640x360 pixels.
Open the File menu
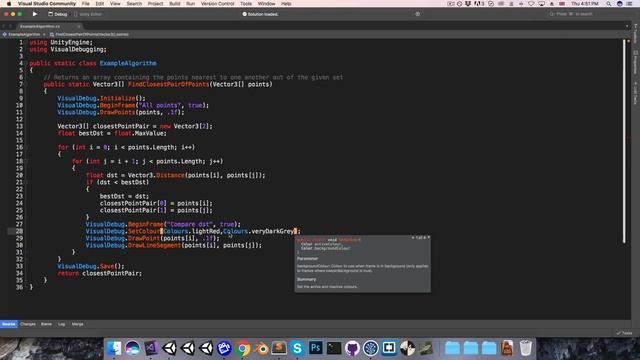[85, 4]
